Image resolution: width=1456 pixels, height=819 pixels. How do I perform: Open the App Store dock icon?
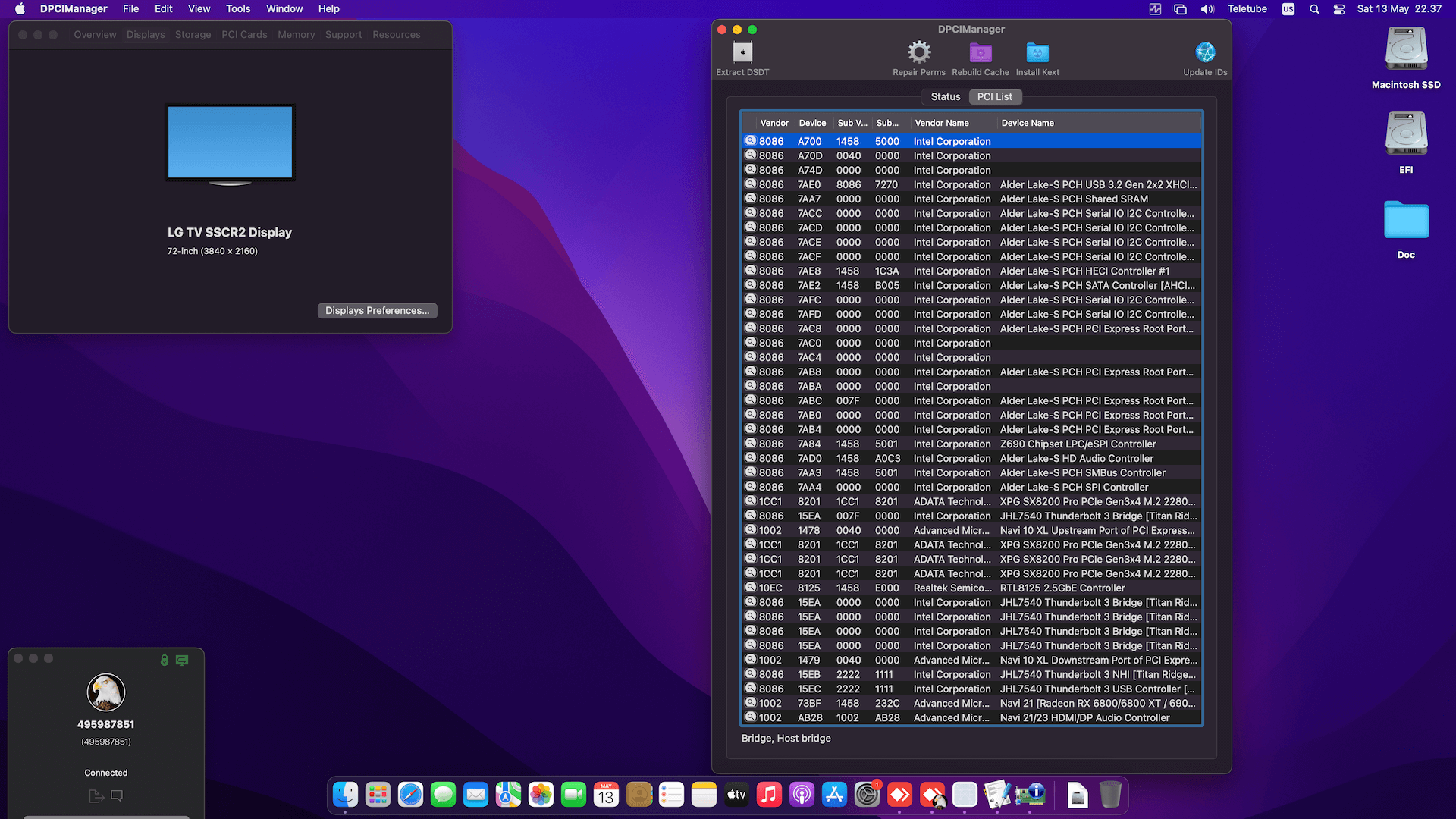tap(834, 794)
